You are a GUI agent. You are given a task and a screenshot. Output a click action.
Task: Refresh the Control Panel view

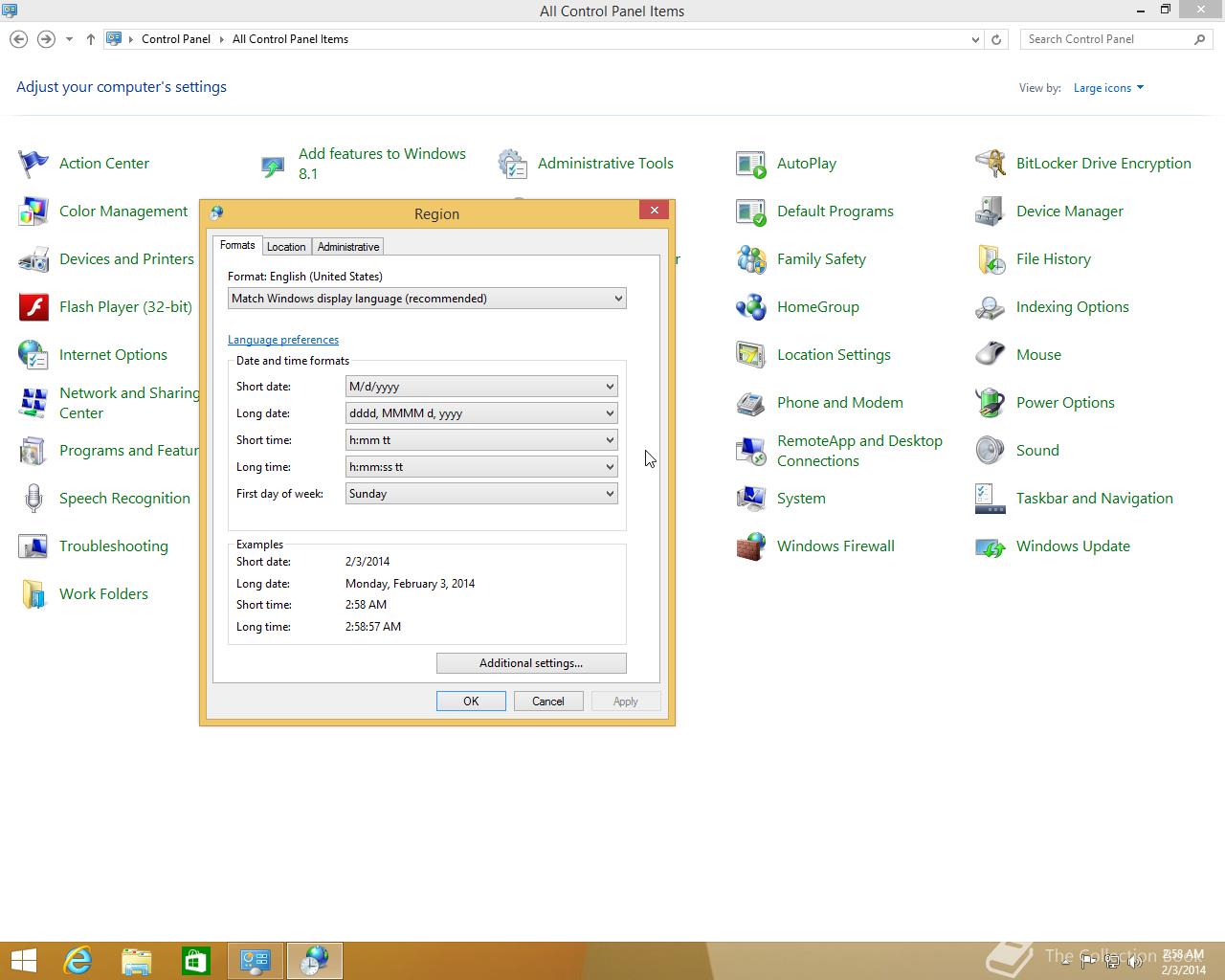[x=996, y=39]
